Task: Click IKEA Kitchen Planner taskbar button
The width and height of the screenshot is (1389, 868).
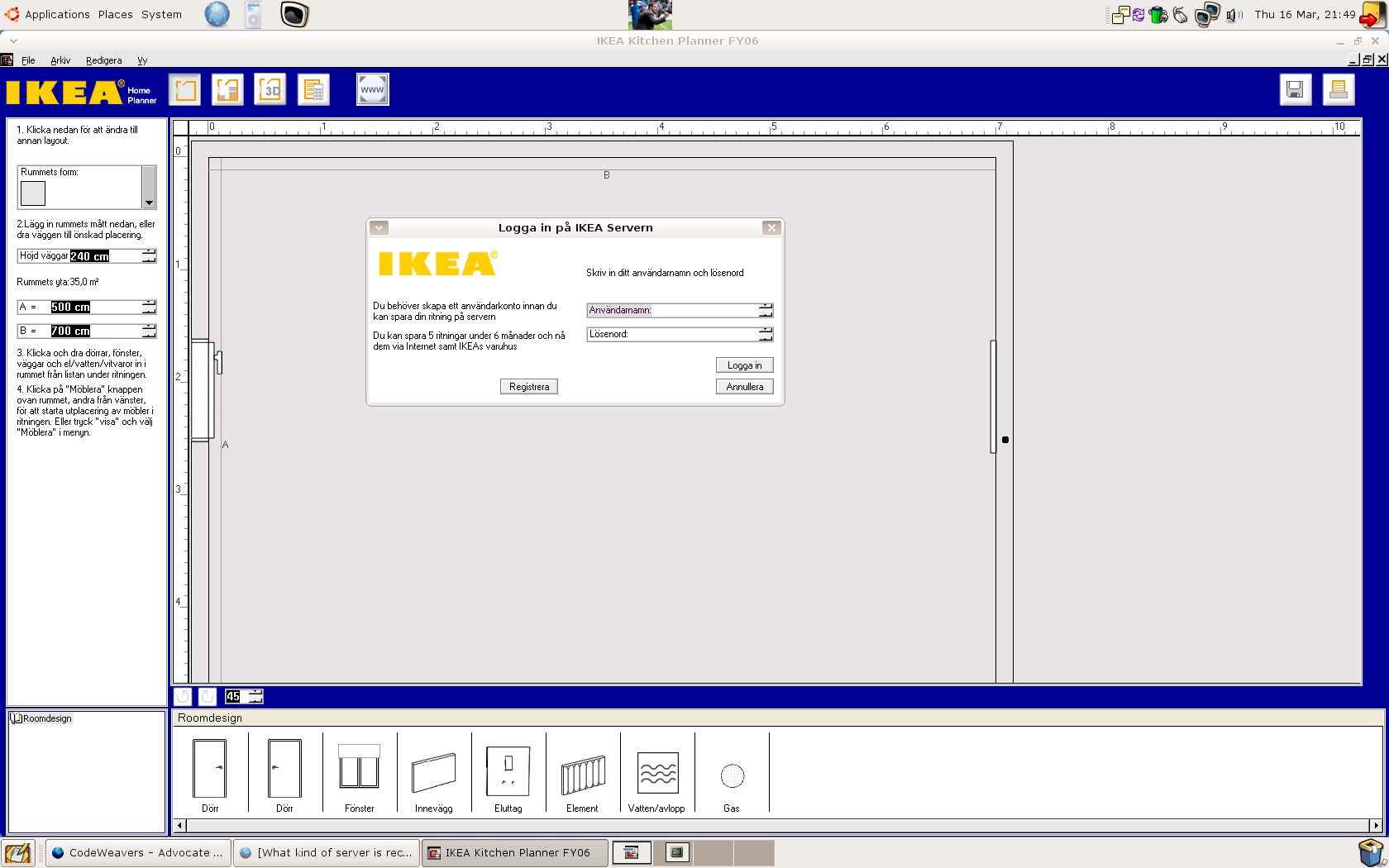Action: [x=515, y=853]
